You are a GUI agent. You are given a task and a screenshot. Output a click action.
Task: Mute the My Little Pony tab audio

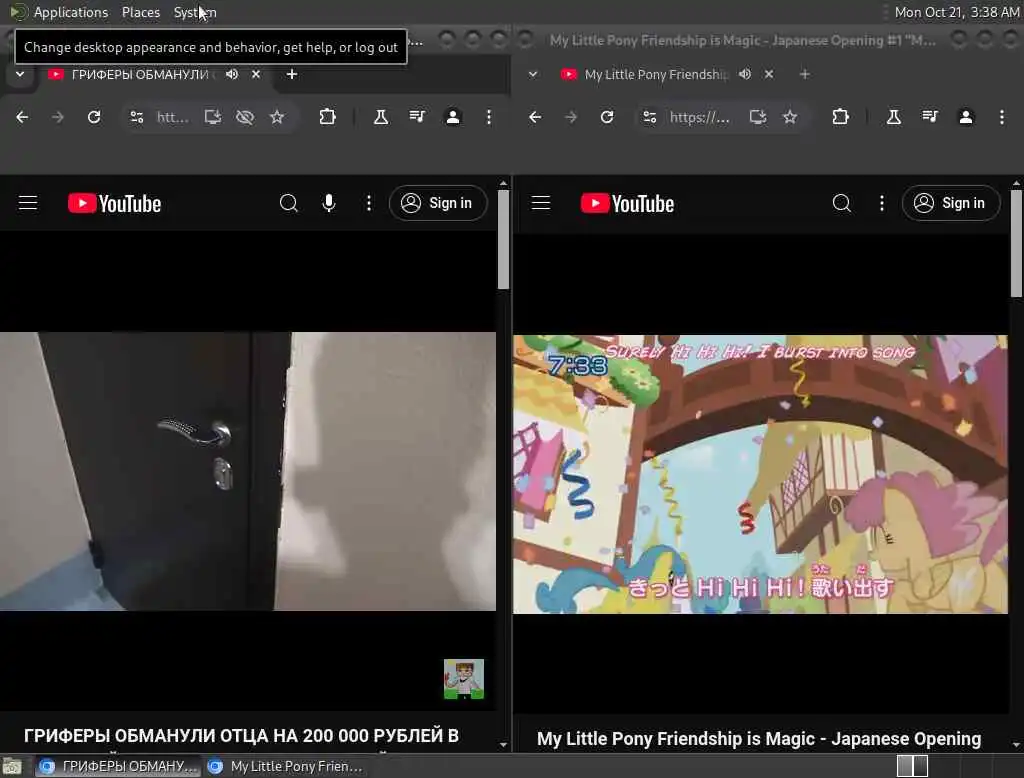click(744, 74)
